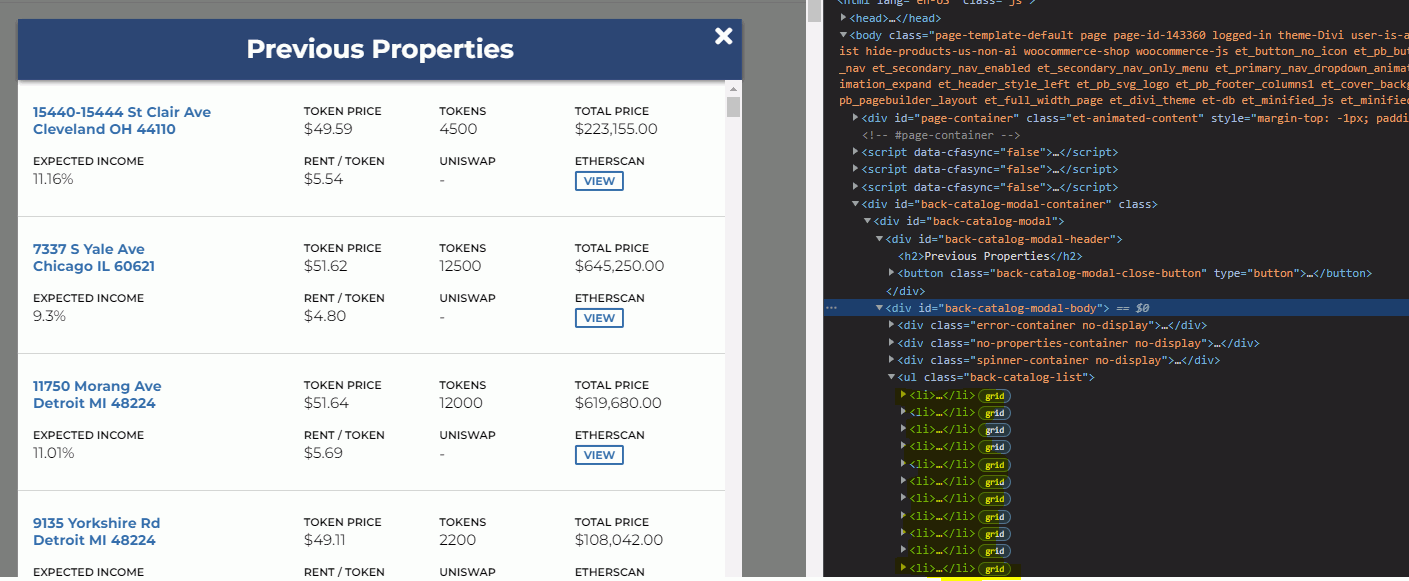The width and height of the screenshot is (1409, 581).
Task: Click the ellipsis beside the selected DOM node
Action: 831,308
